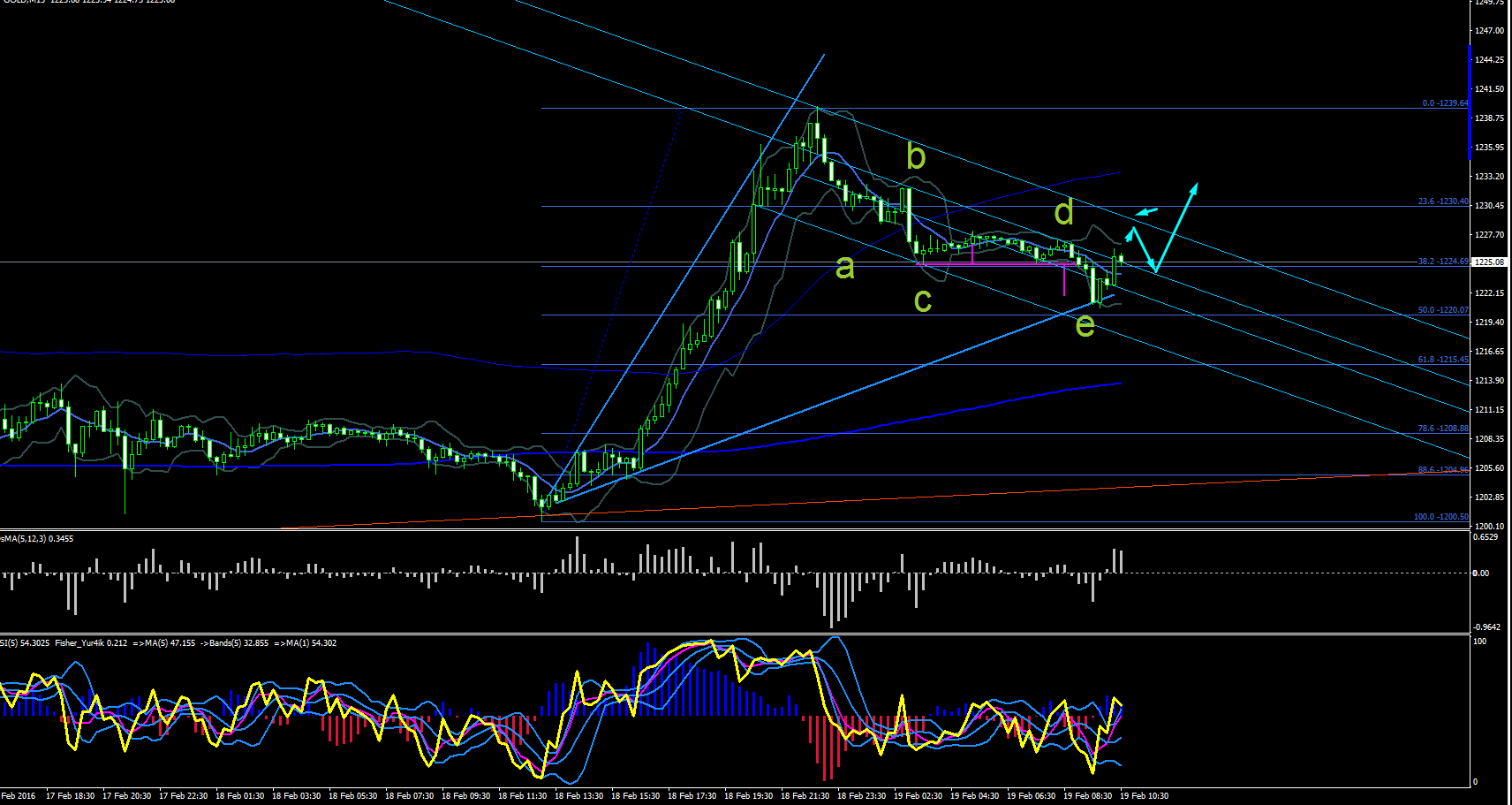Click the '18 Feb 09:30' time label
1512x805 pixels.
tap(466, 796)
